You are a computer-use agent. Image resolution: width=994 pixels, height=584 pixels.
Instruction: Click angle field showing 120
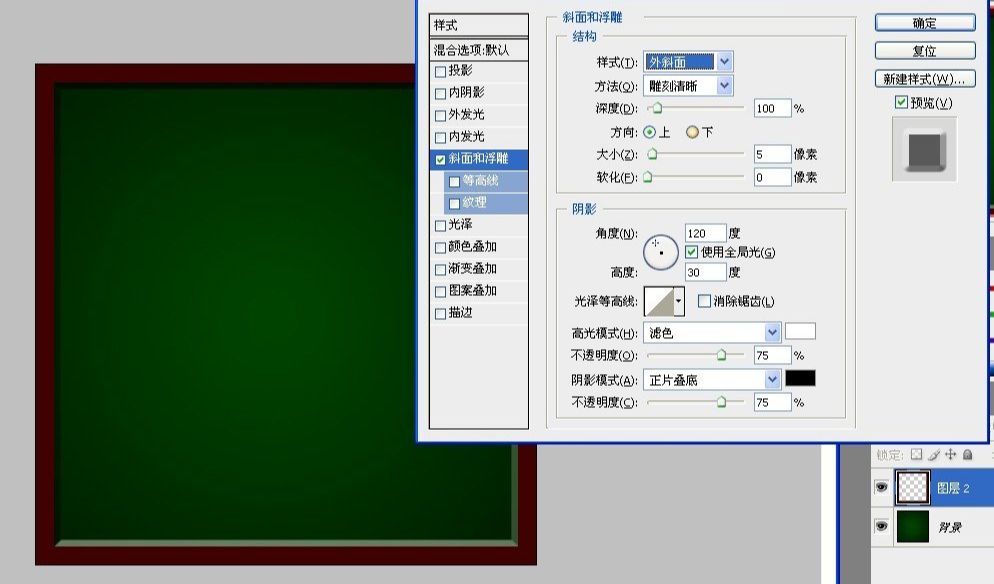coord(705,233)
